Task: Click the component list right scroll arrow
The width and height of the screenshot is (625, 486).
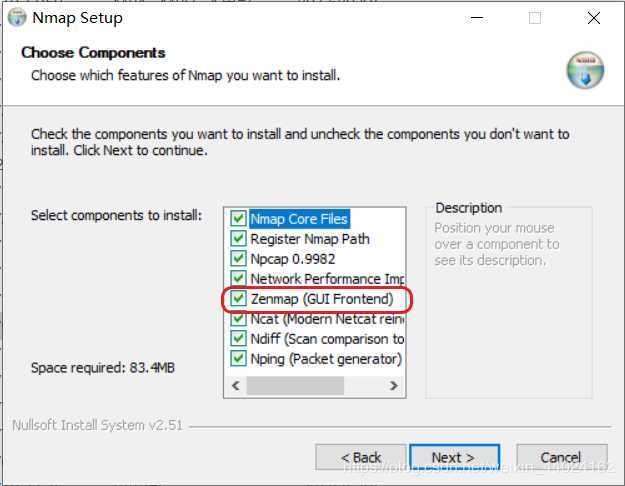Action: click(394, 386)
